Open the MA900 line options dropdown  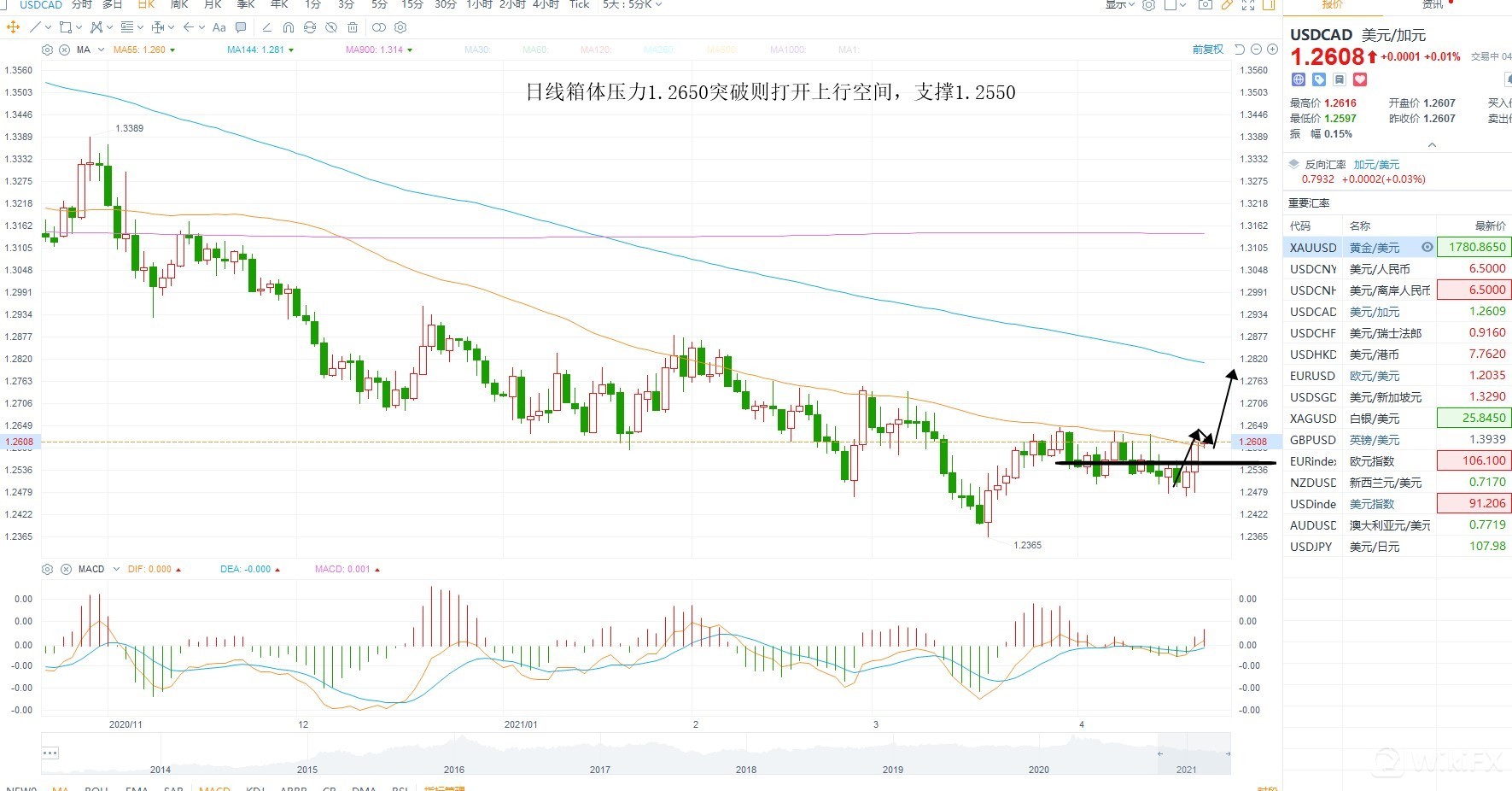(x=410, y=50)
